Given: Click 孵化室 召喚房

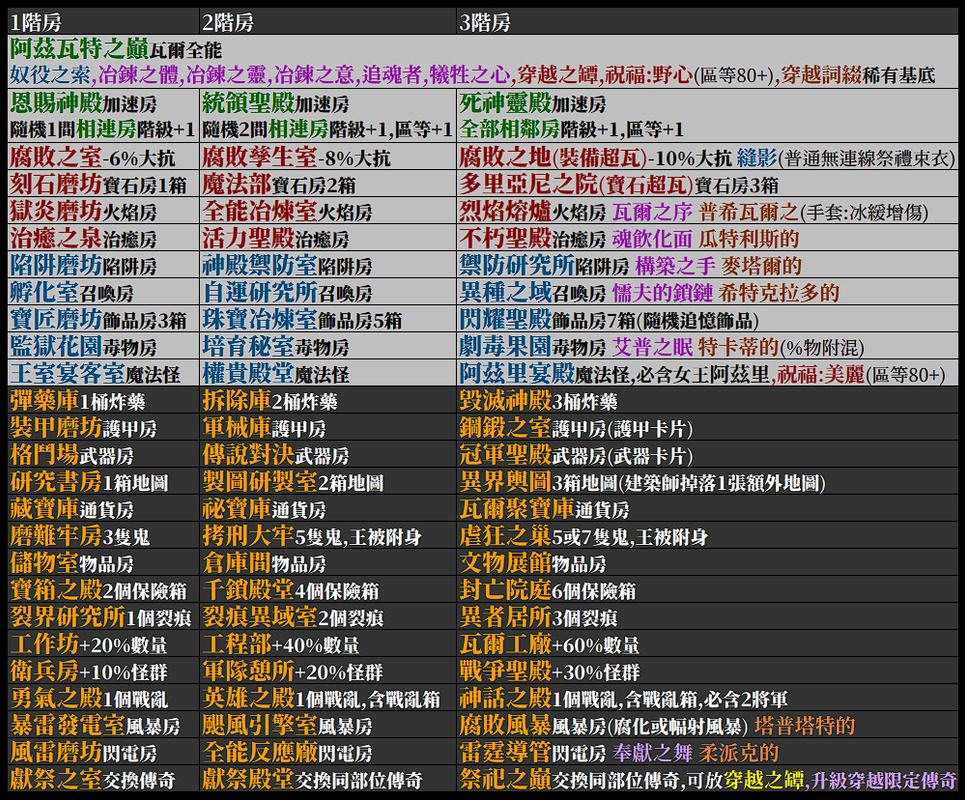Looking at the screenshot, I should [103, 292].
